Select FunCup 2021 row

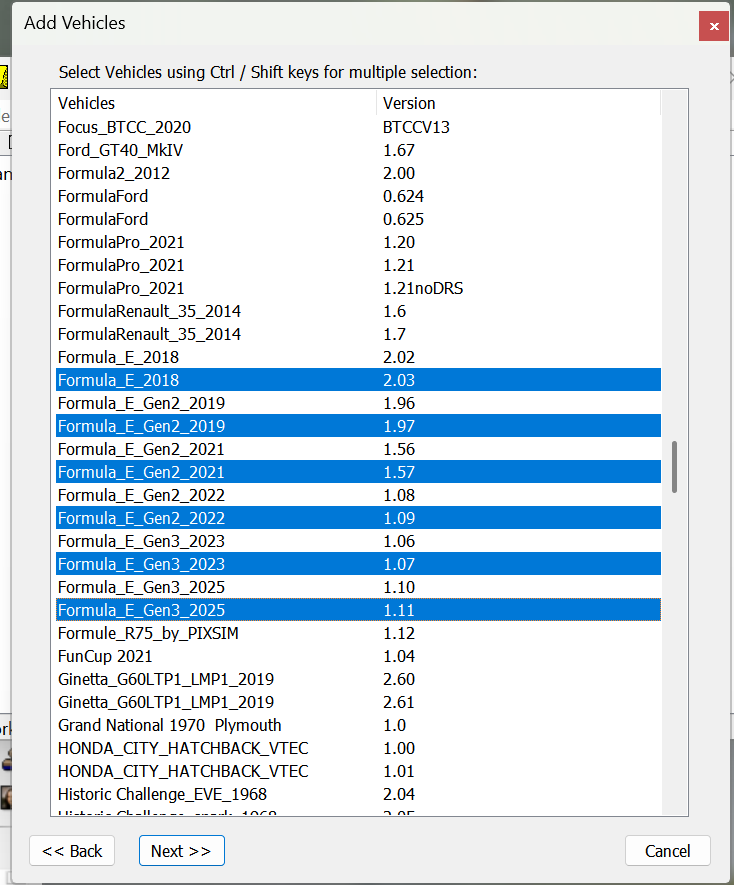[x=359, y=656]
